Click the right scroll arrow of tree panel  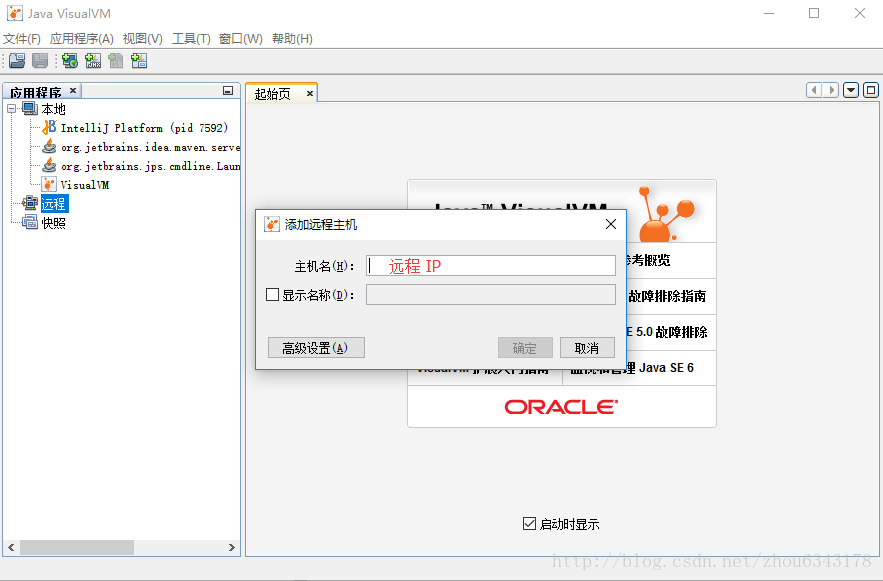[x=231, y=547]
